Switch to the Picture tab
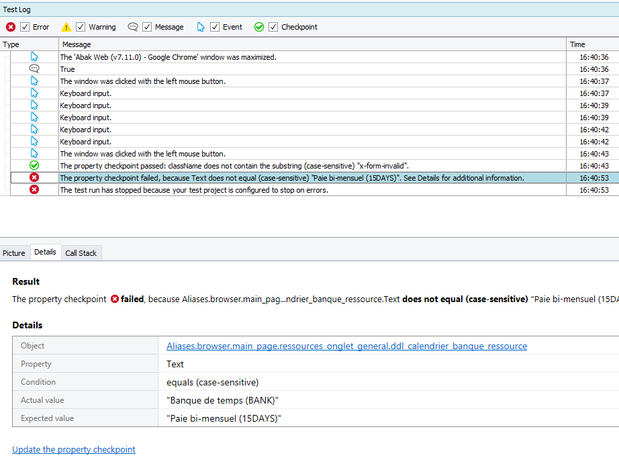 pos(14,254)
